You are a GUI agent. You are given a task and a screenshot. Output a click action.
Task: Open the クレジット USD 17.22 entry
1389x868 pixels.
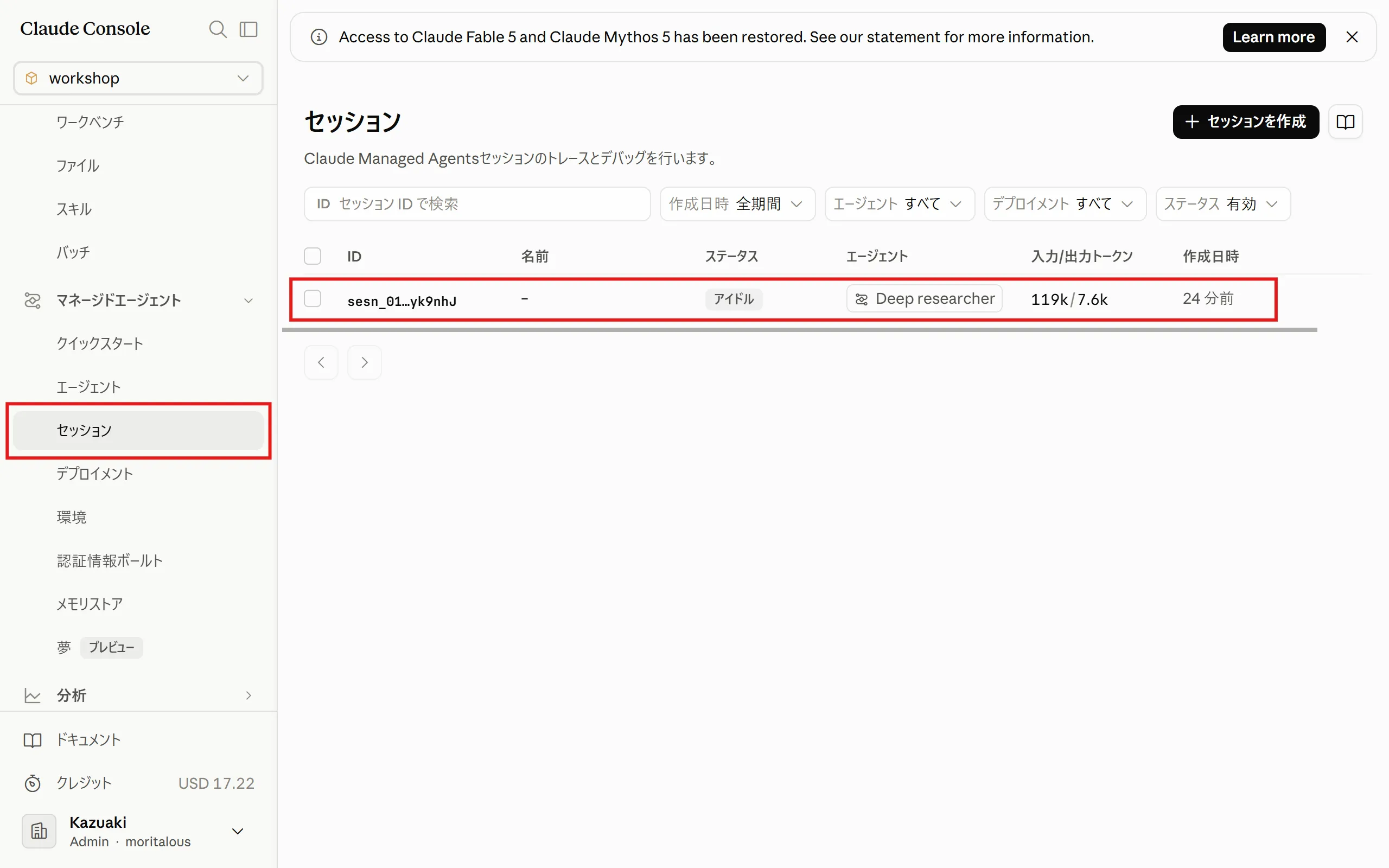(138, 783)
